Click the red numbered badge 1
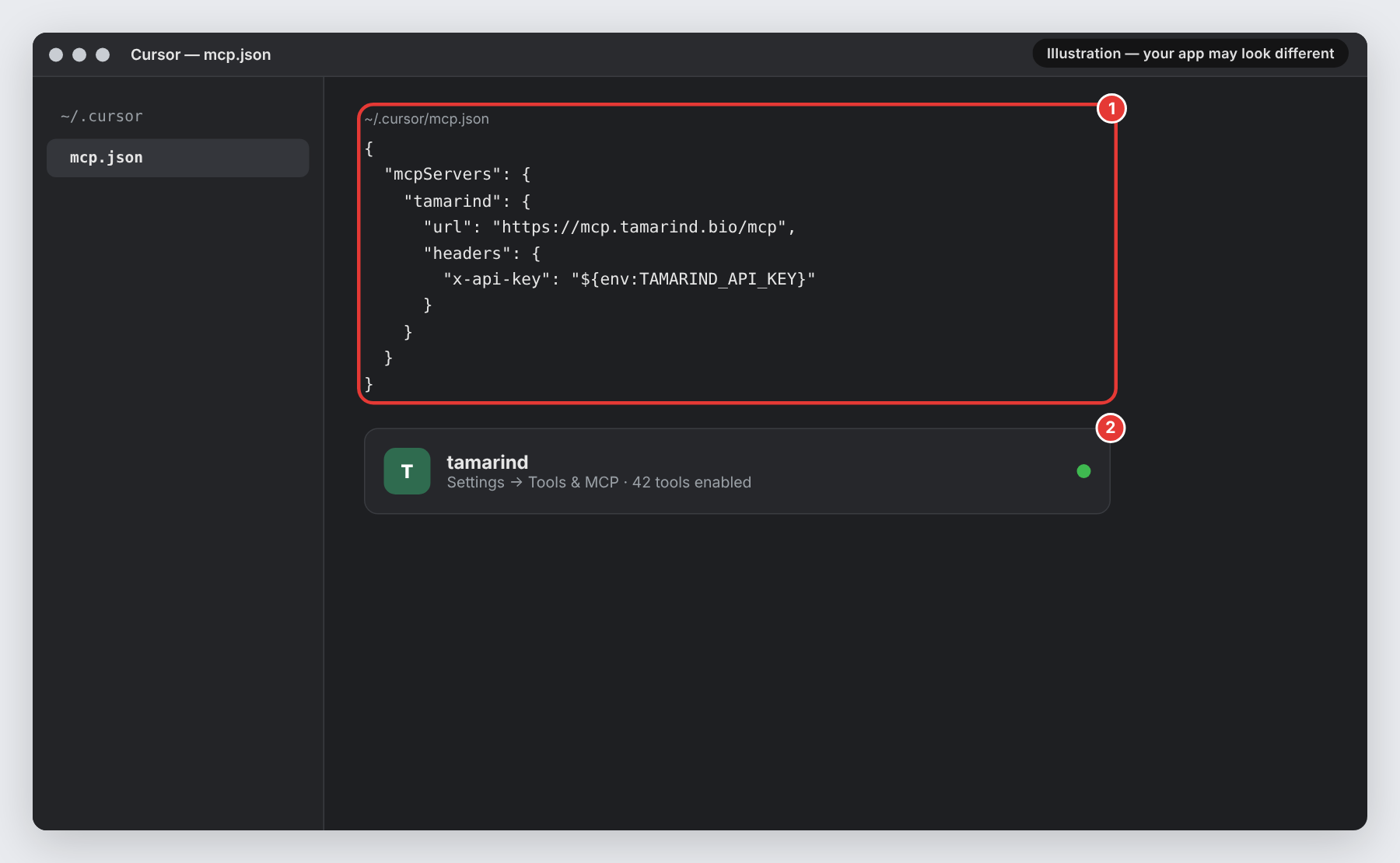This screenshot has width=1400, height=863. [1111, 108]
